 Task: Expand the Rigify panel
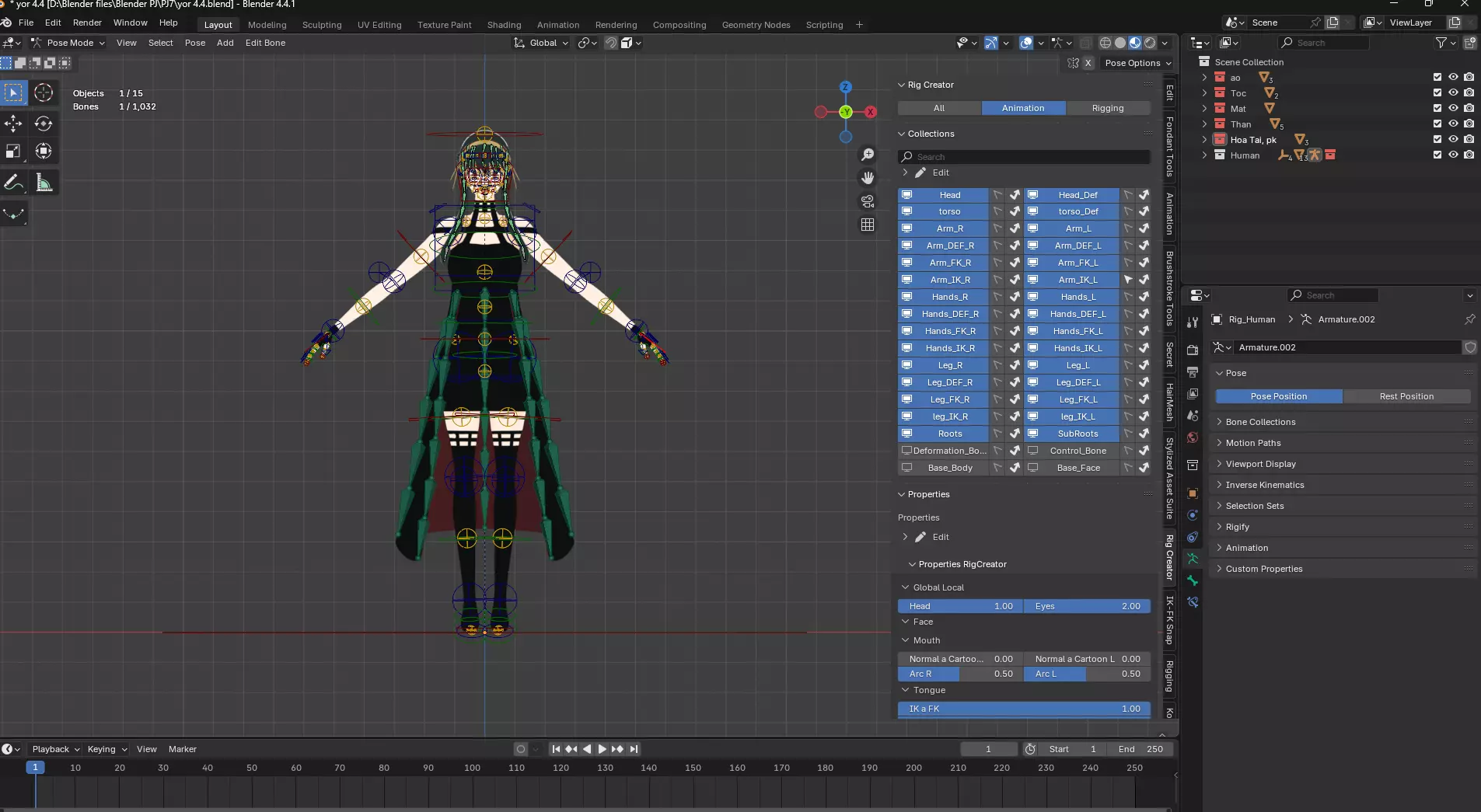click(x=1238, y=527)
